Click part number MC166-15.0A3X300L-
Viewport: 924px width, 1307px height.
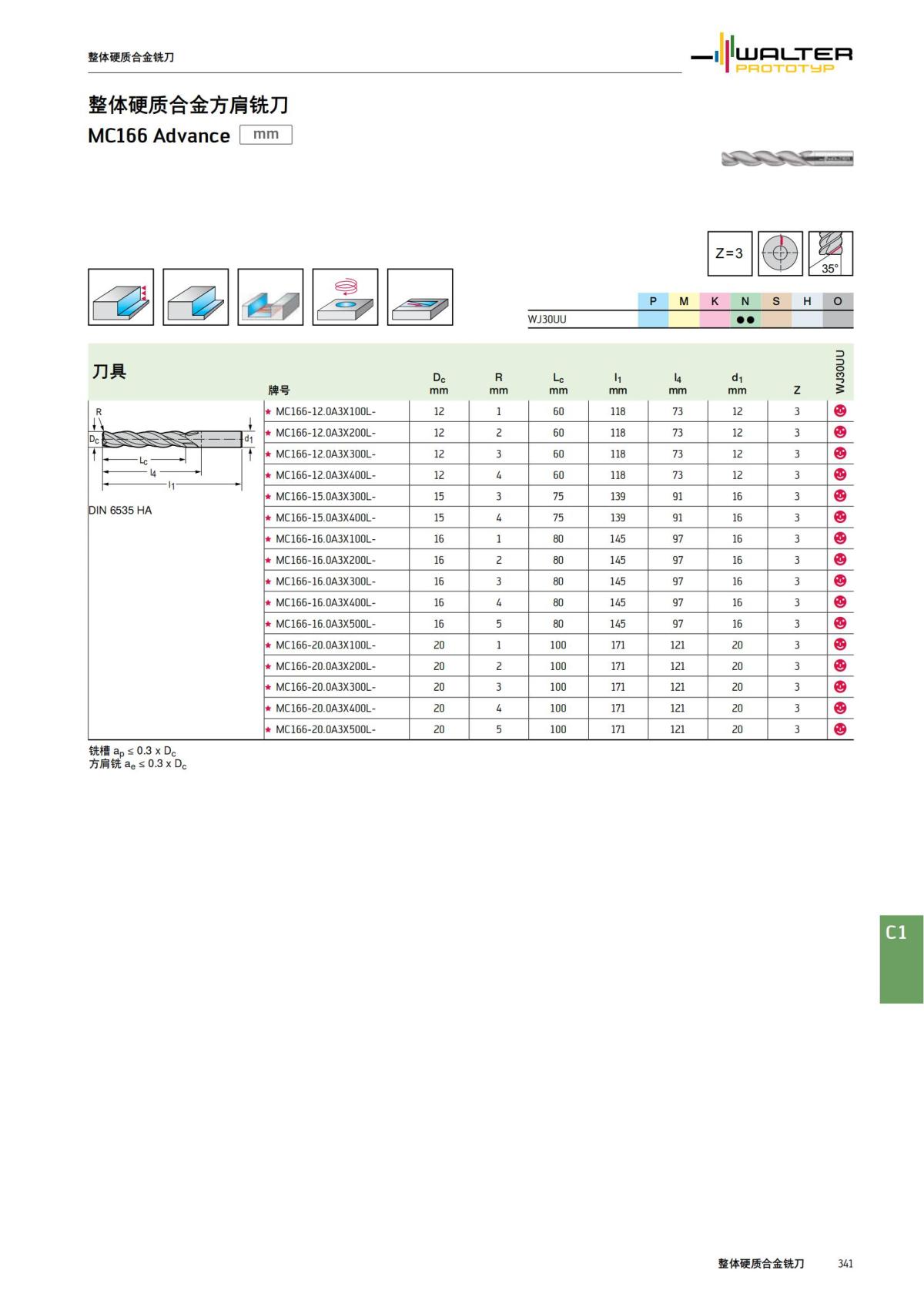(x=326, y=496)
